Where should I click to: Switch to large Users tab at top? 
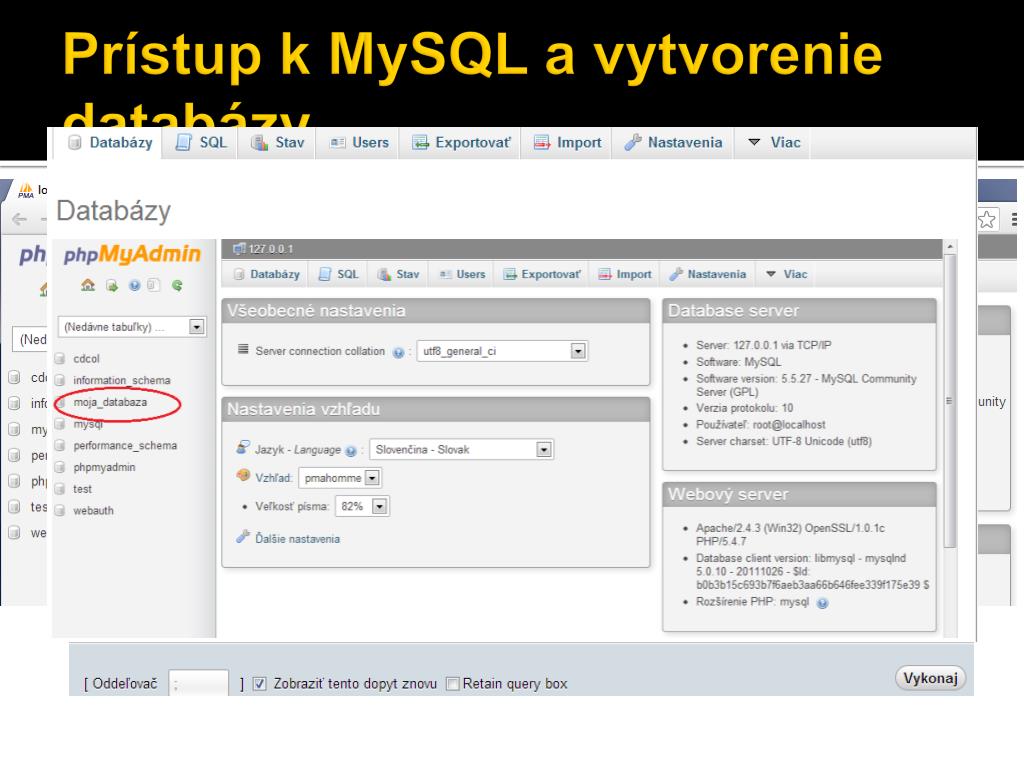359,142
